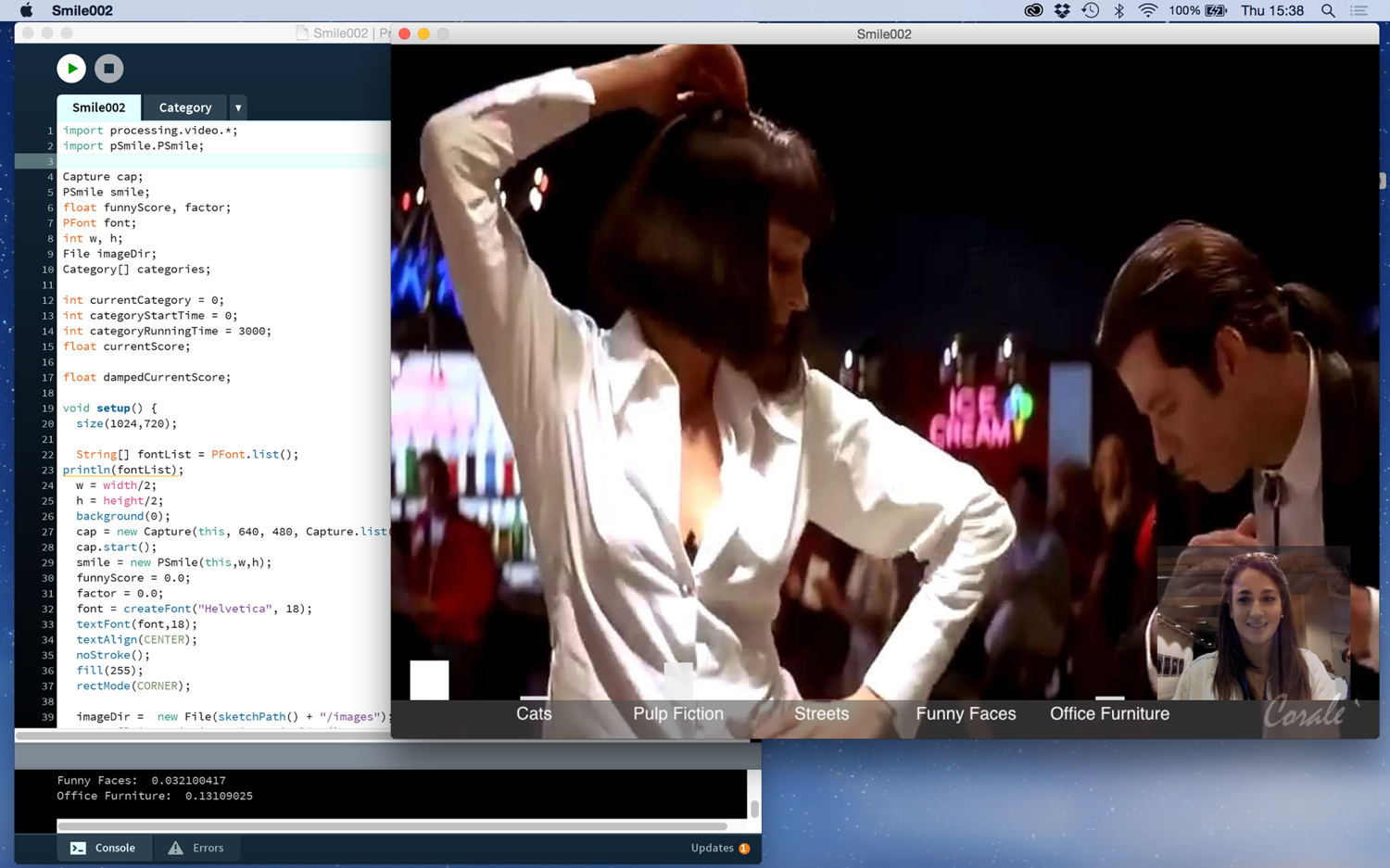Click the clock showing Thu 15:38

coord(1272,10)
